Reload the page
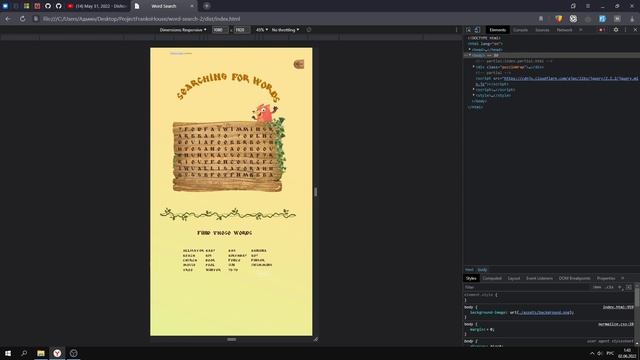The height and width of the screenshot is (360, 640). [x=22, y=19]
